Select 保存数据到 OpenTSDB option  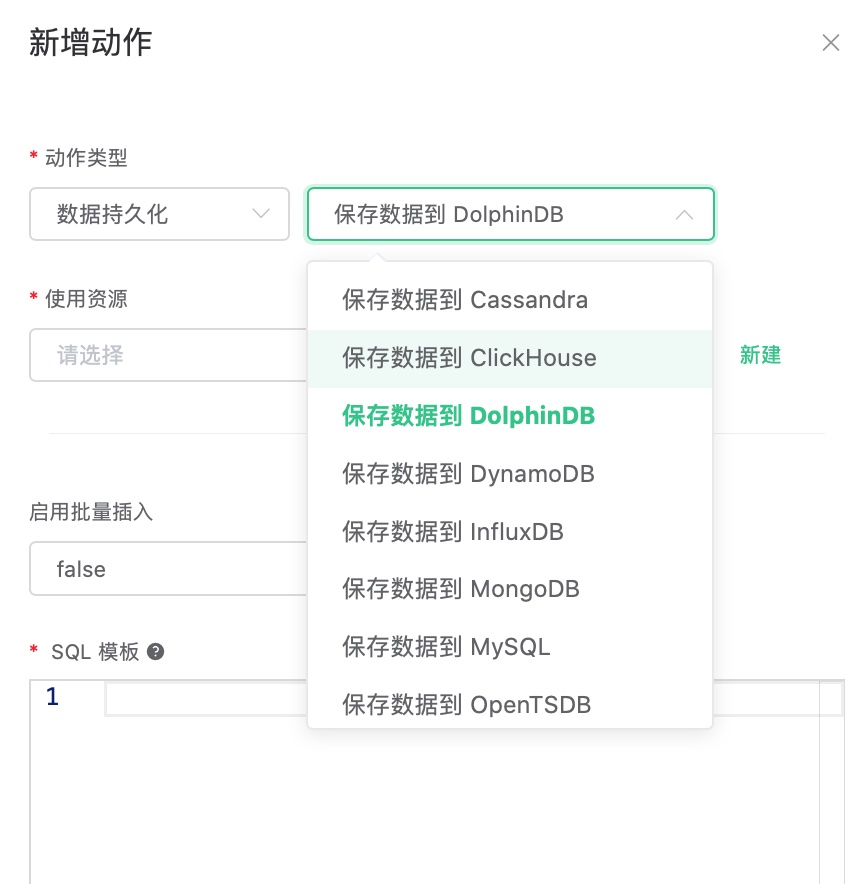466,705
